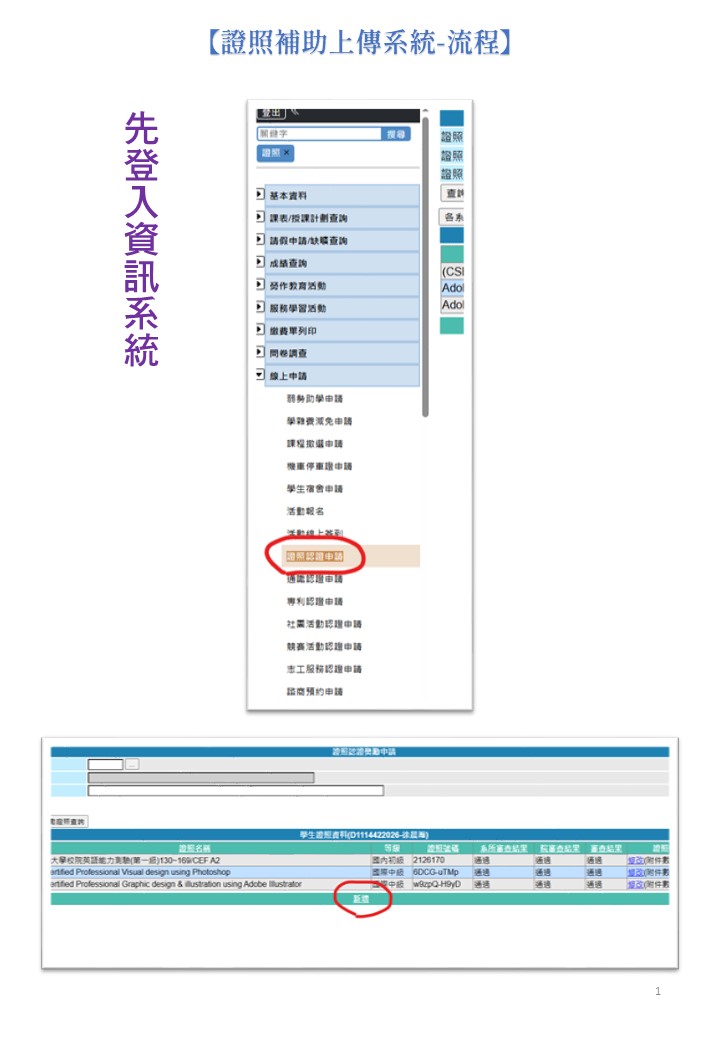Choose 機車停車證申請 submenu item

click(x=318, y=466)
